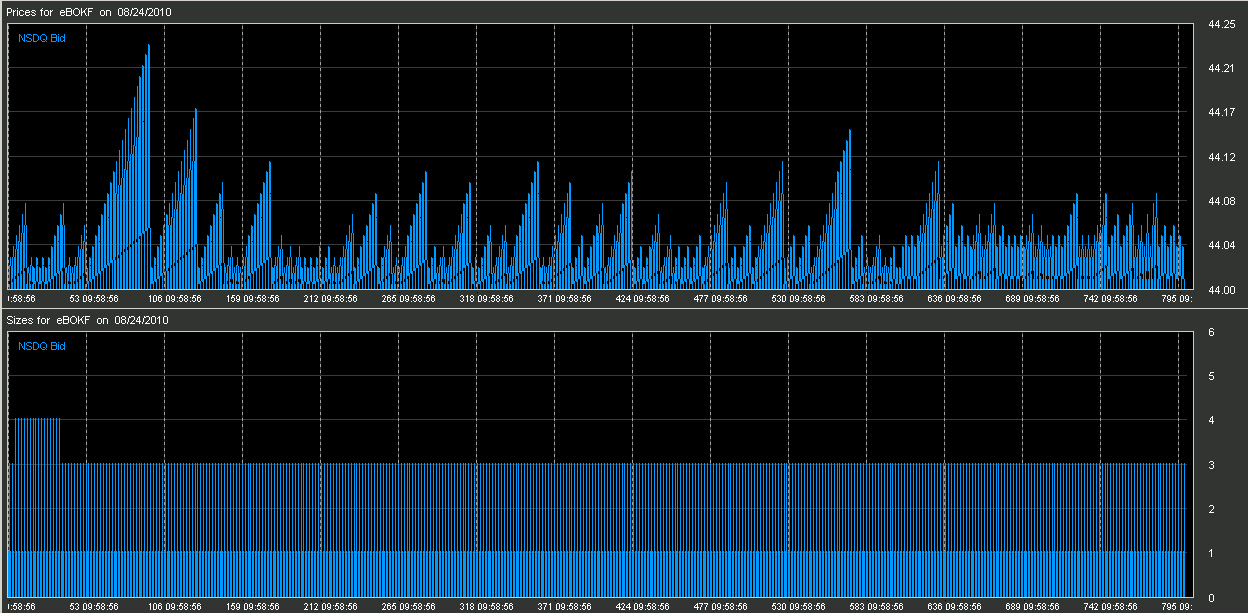Pick '636 09:58:56' tick under the Sizes chart
This screenshot has height=613, width=1248.
956,606
